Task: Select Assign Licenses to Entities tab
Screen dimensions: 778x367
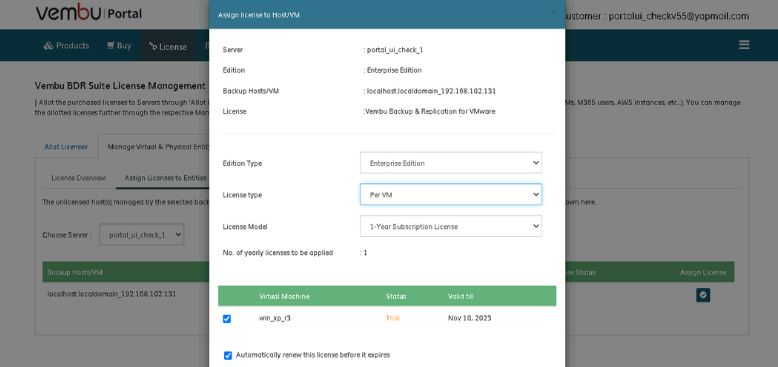Action: 166,178
